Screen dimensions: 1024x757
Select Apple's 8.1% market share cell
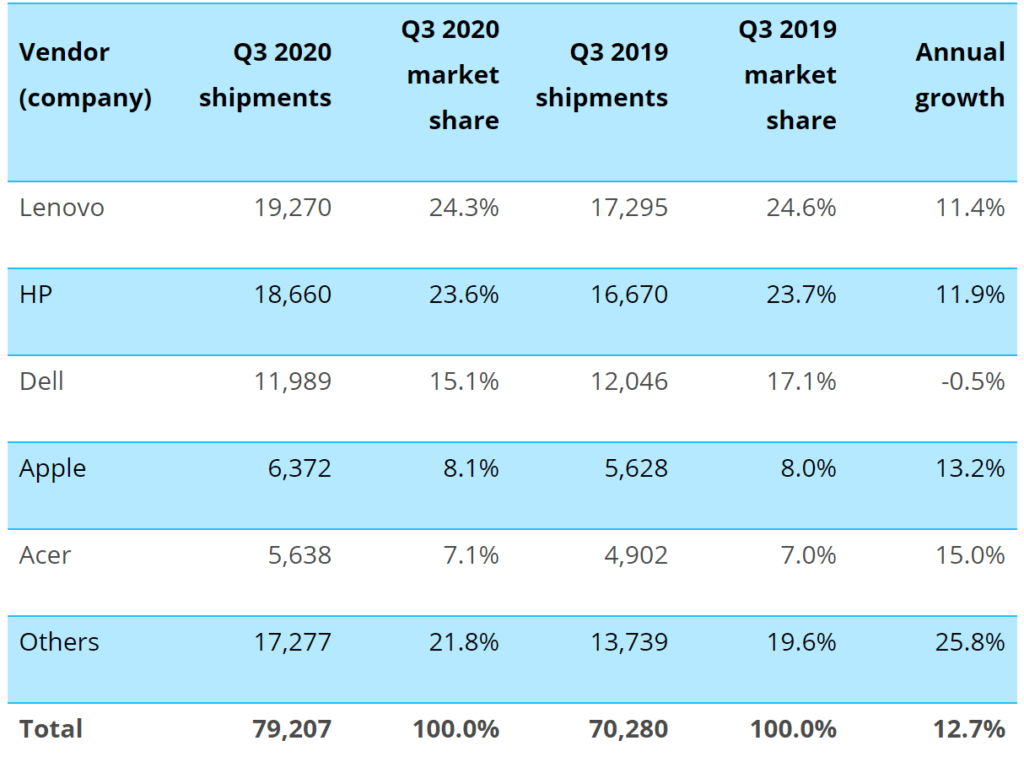tap(469, 468)
